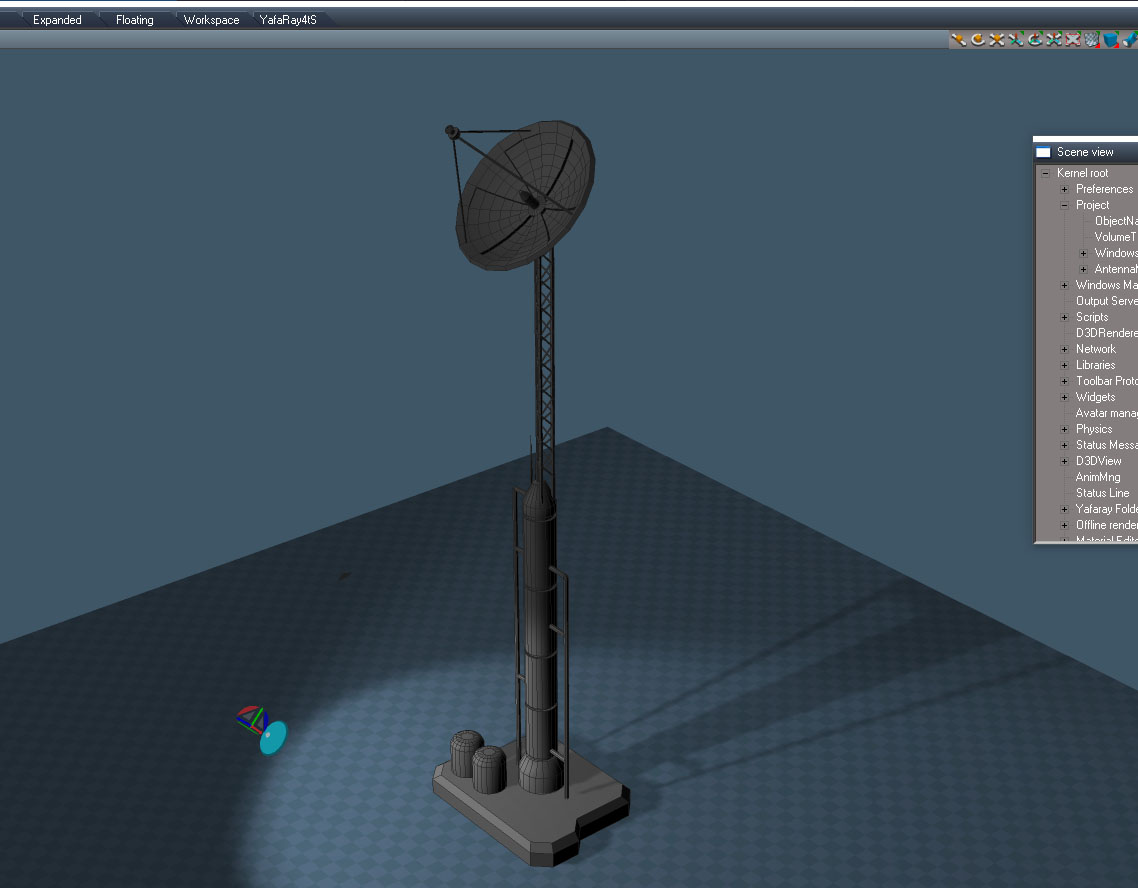Viewport: 1138px width, 888px height.
Task: Select the cyan spotlight in the viewport
Action: click(274, 737)
